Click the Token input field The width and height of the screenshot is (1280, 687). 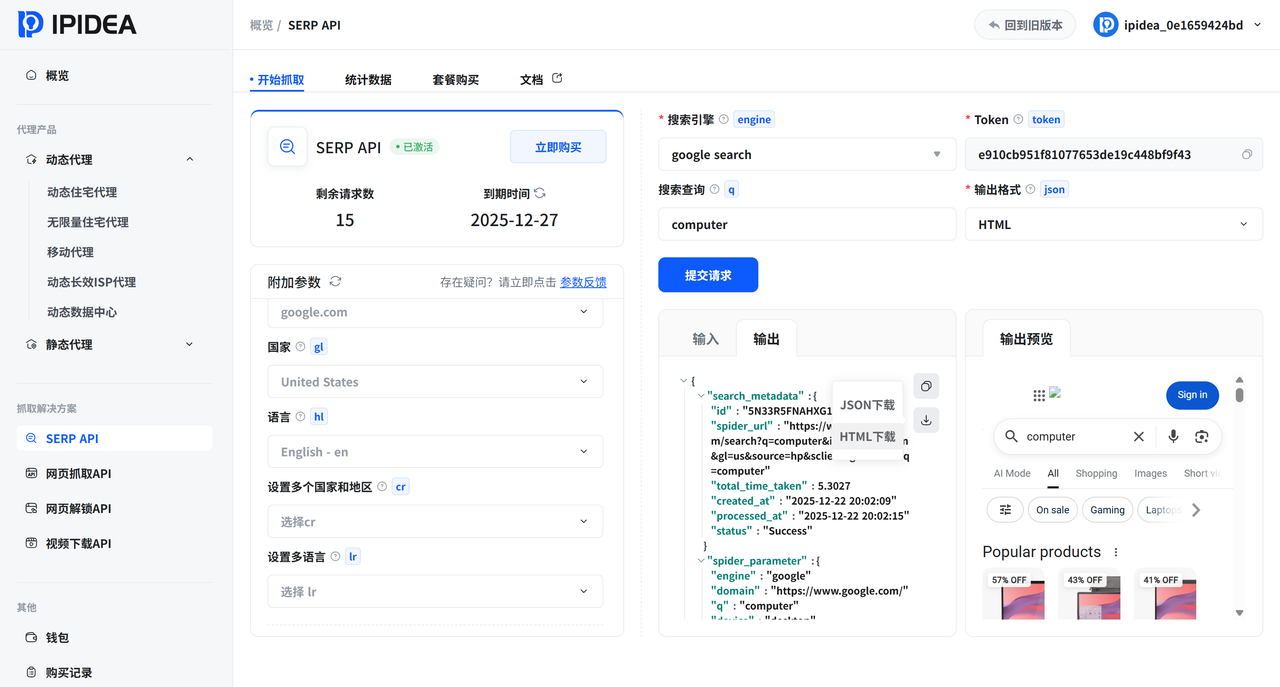coord(1114,154)
